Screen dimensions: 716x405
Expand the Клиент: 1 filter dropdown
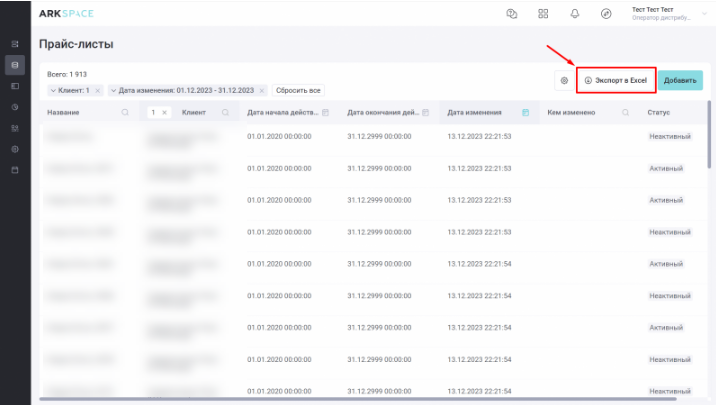point(53,90)
